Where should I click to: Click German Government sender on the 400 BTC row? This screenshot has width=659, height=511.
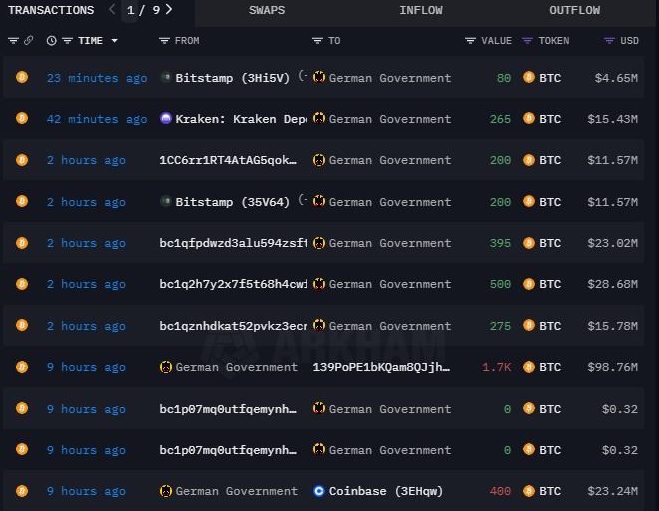pyautogui.click(x=236, y=491)
